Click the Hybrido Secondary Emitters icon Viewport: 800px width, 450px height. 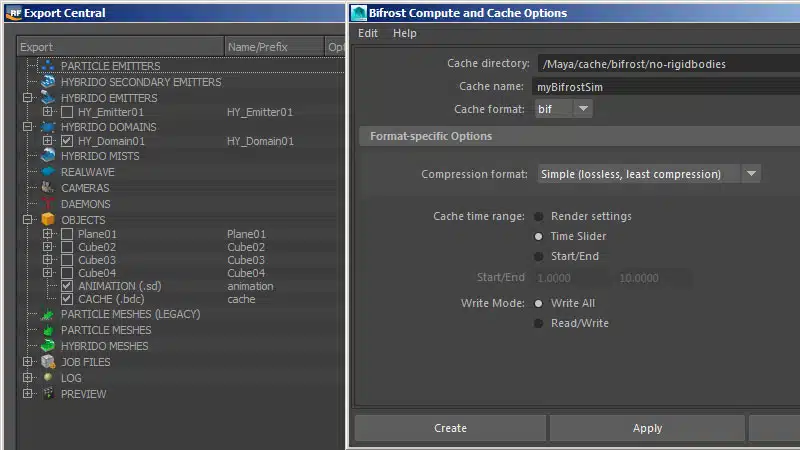[47, 82]
